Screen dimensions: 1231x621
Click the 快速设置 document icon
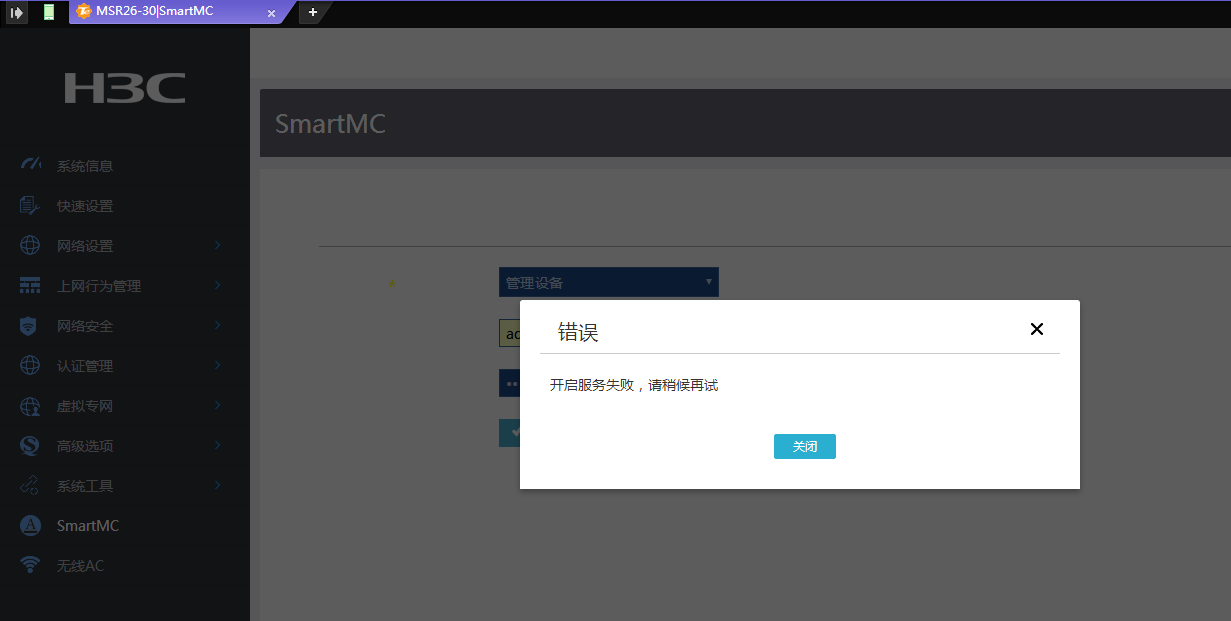coord(30,205)
